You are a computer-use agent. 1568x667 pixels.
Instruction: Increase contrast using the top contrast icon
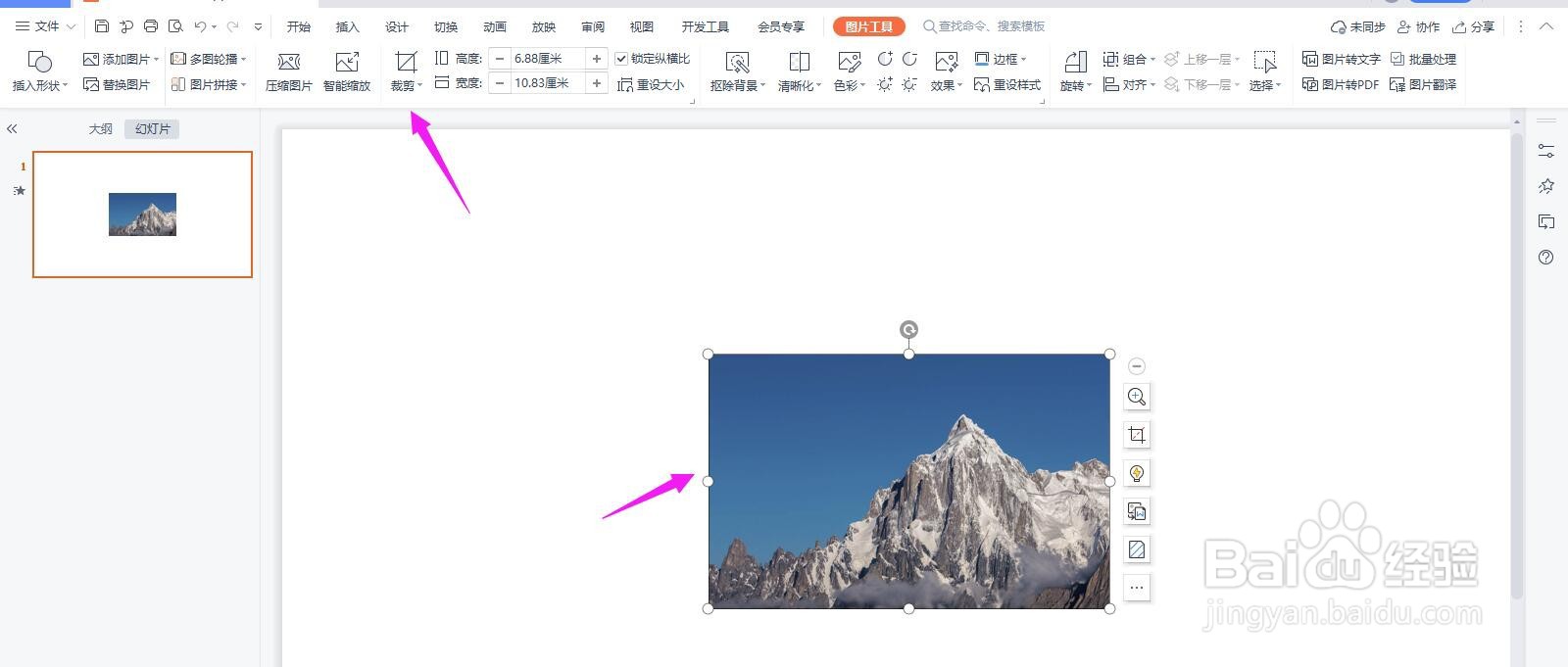(x=885, y=59)
